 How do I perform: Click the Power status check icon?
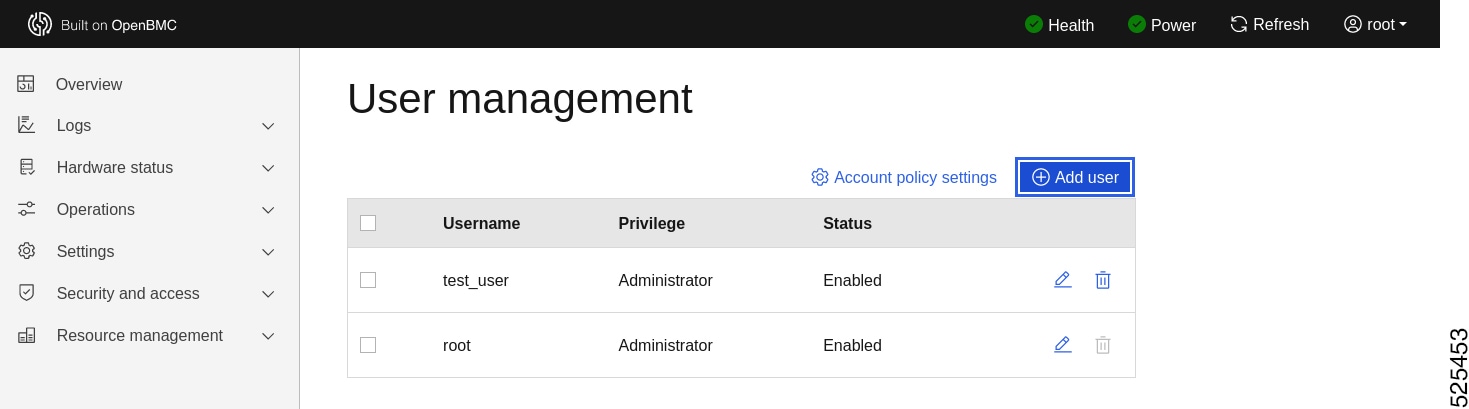[x=1137, y=24]
